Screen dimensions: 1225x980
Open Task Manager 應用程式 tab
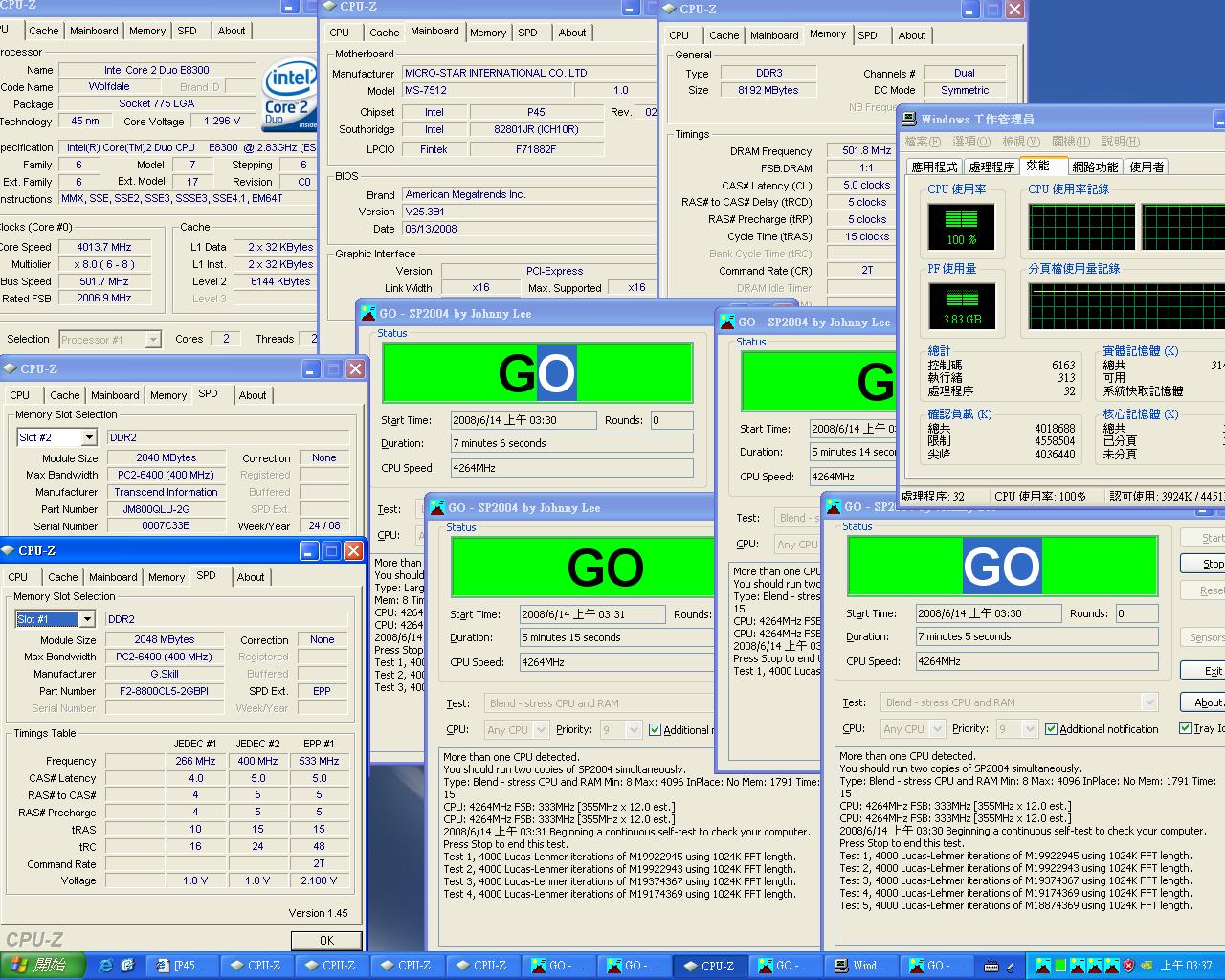coord(934,167)
